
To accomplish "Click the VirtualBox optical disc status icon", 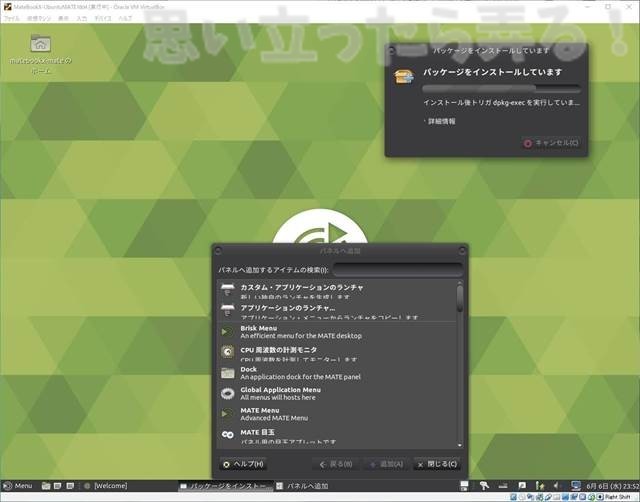I will pos(522,497).
